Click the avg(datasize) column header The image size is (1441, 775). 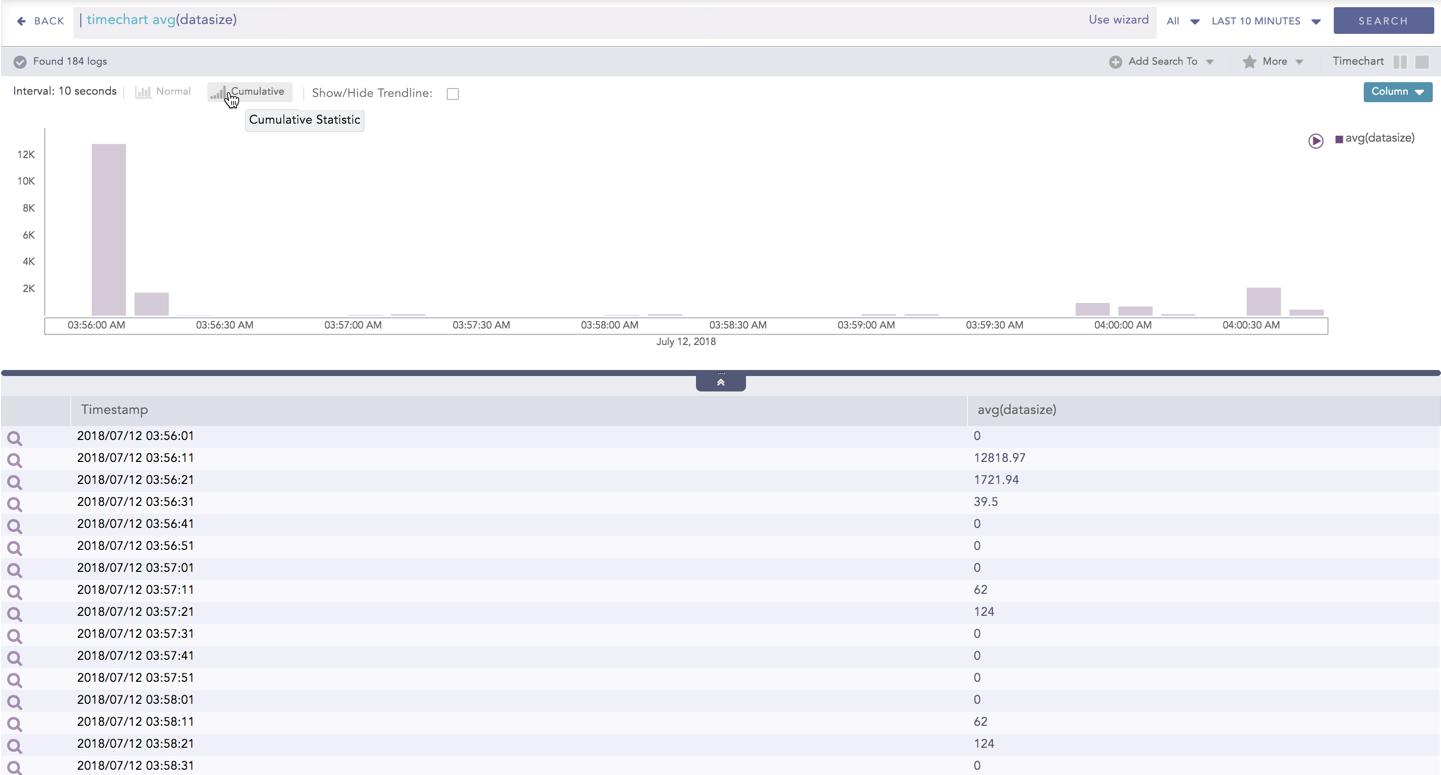1017,410
